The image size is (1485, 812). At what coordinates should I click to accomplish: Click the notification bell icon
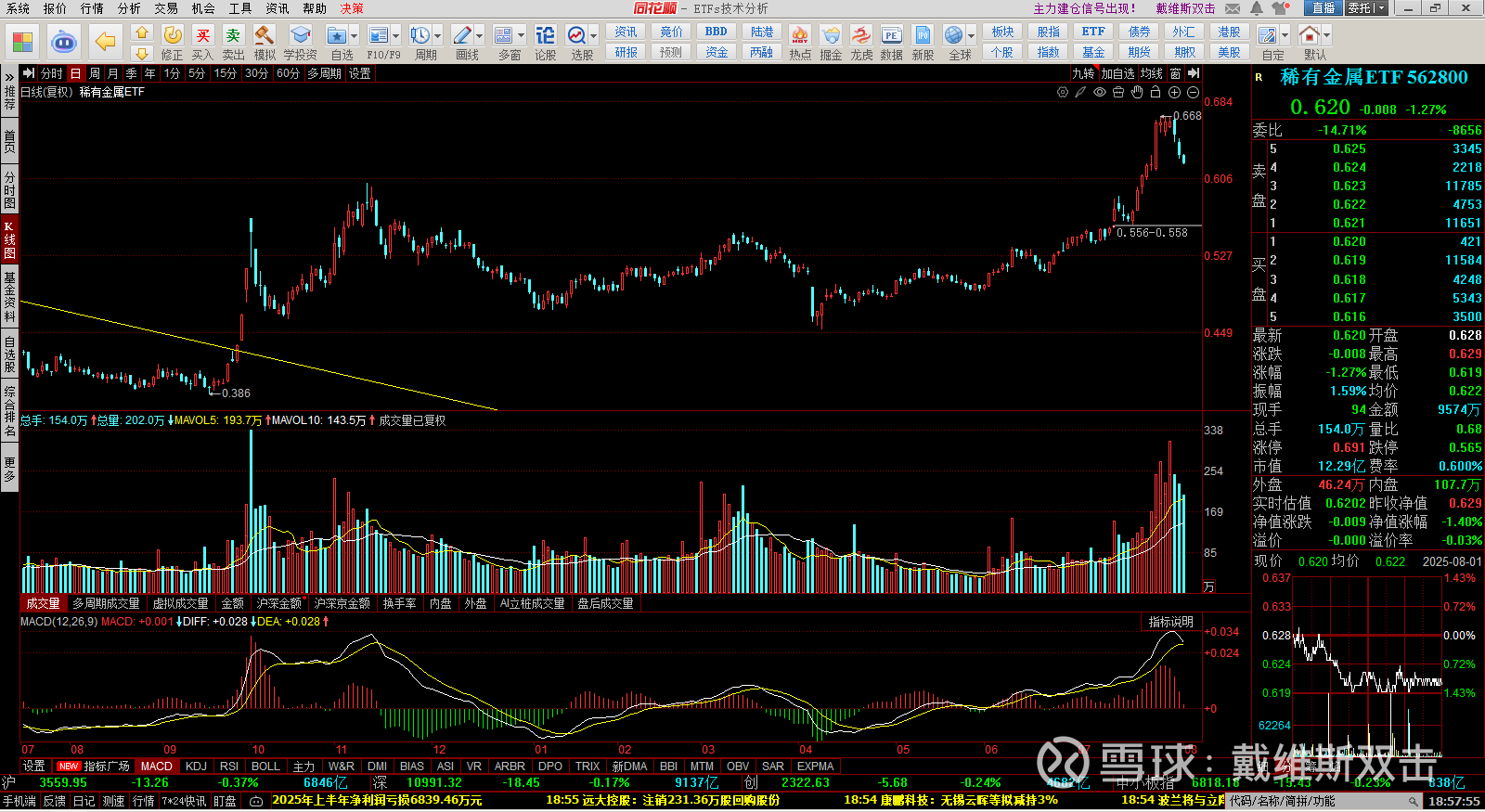pyautogui.click(x=1257, y=8)
